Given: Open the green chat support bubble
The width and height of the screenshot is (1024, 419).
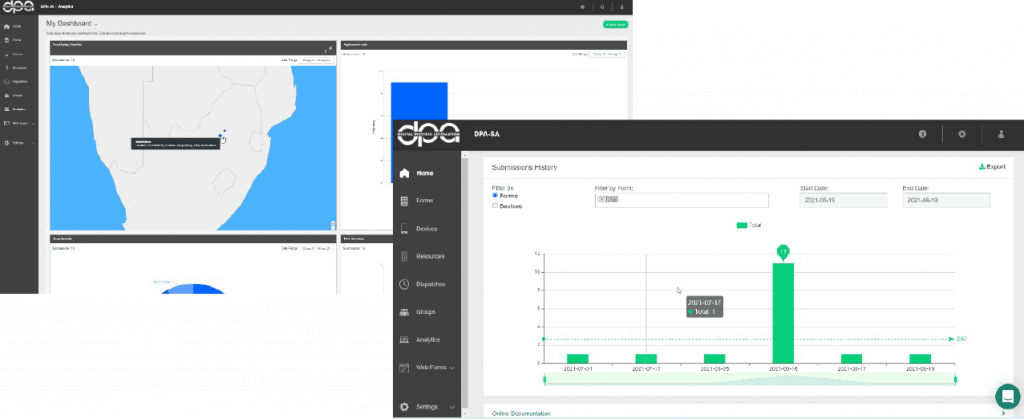Looking at the screenshot, I should click(1005, 394).
